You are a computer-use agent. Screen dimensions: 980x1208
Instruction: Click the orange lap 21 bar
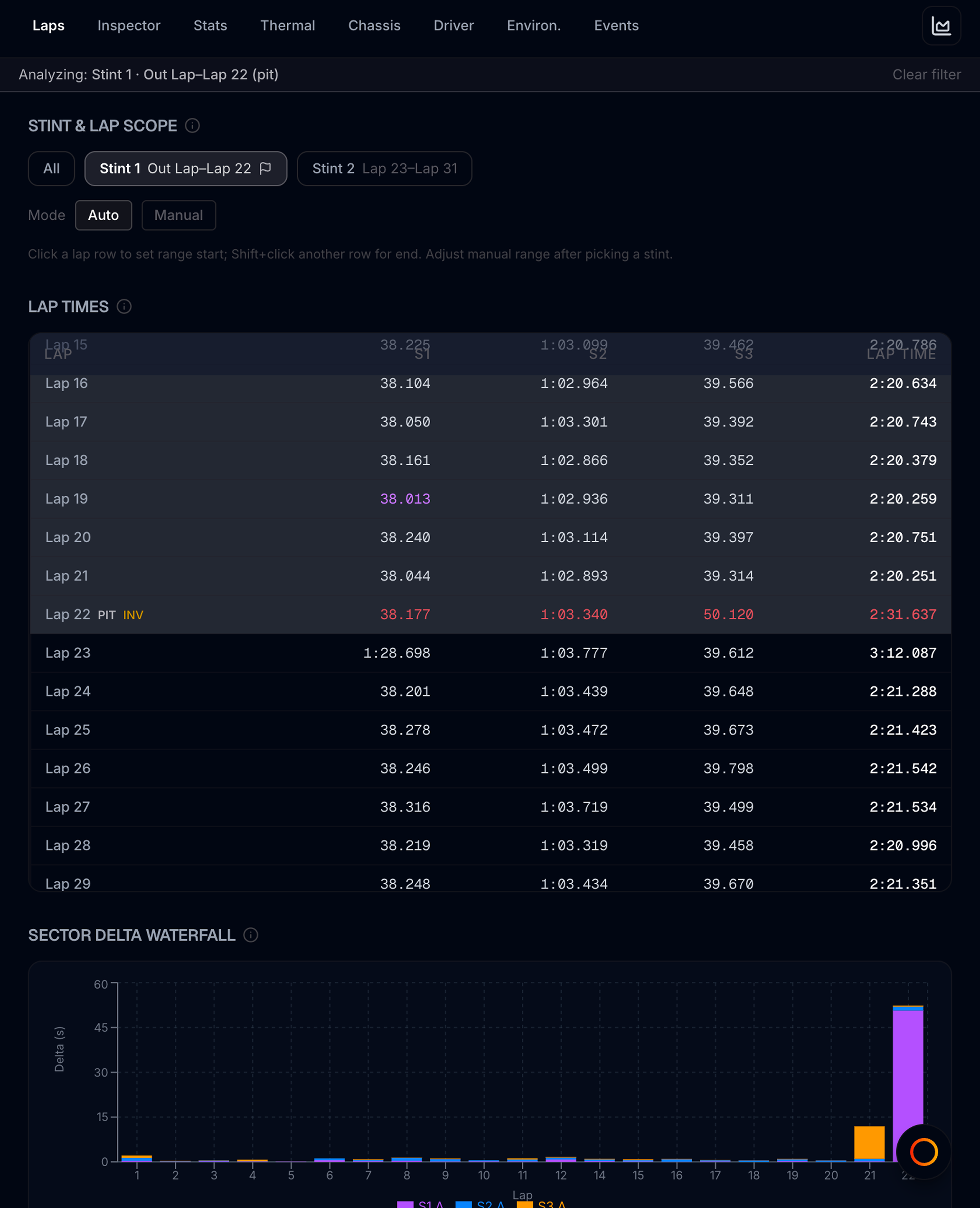(x=869, y=1142)
